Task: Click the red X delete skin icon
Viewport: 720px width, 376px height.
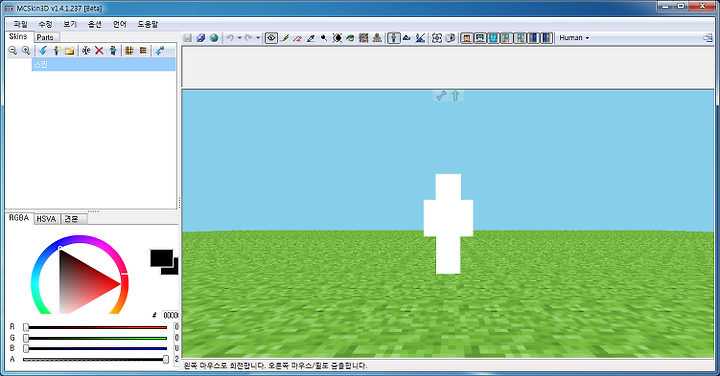Action: [x=99, y=51]
